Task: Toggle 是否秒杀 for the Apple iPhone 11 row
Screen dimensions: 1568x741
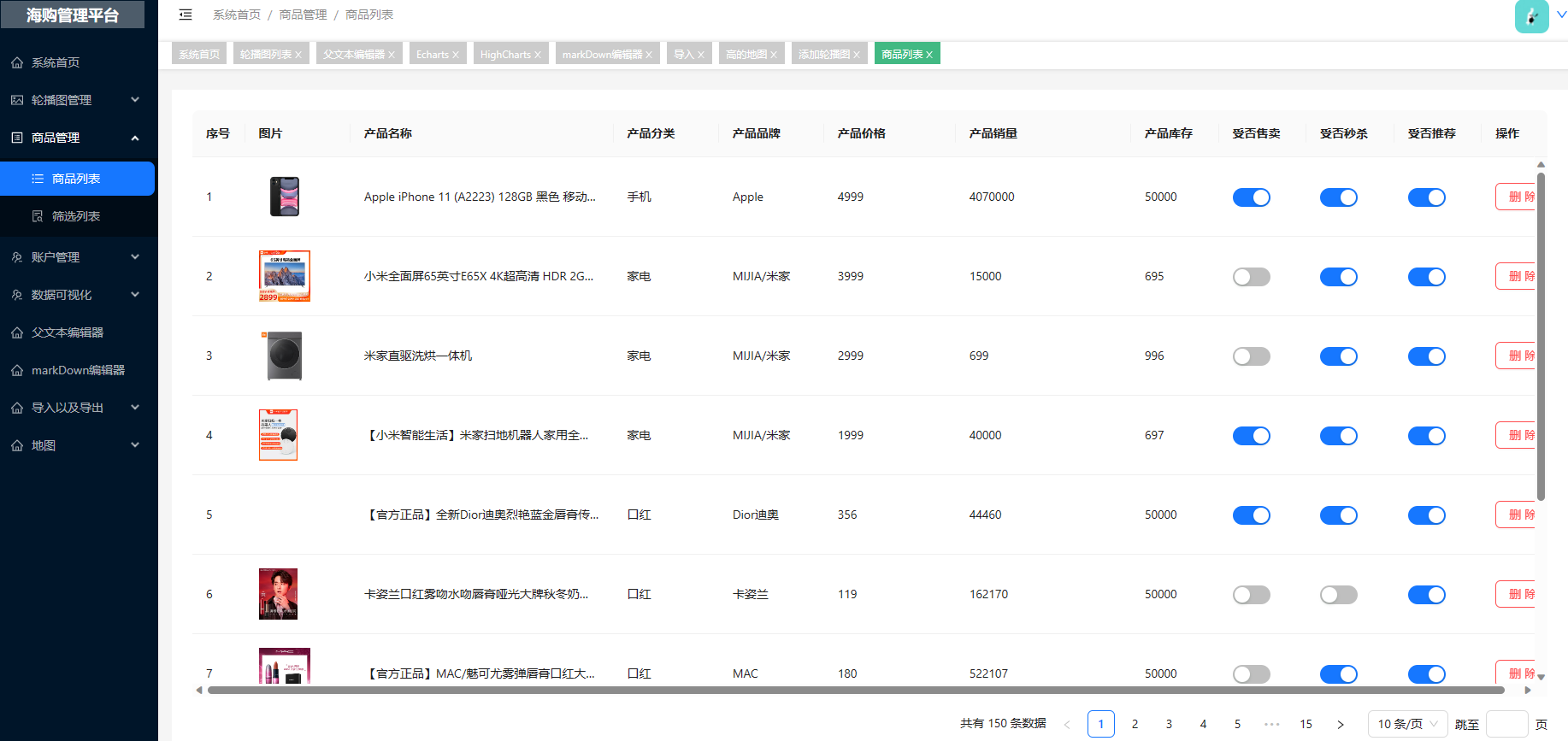Action: tap(1339, 197)
